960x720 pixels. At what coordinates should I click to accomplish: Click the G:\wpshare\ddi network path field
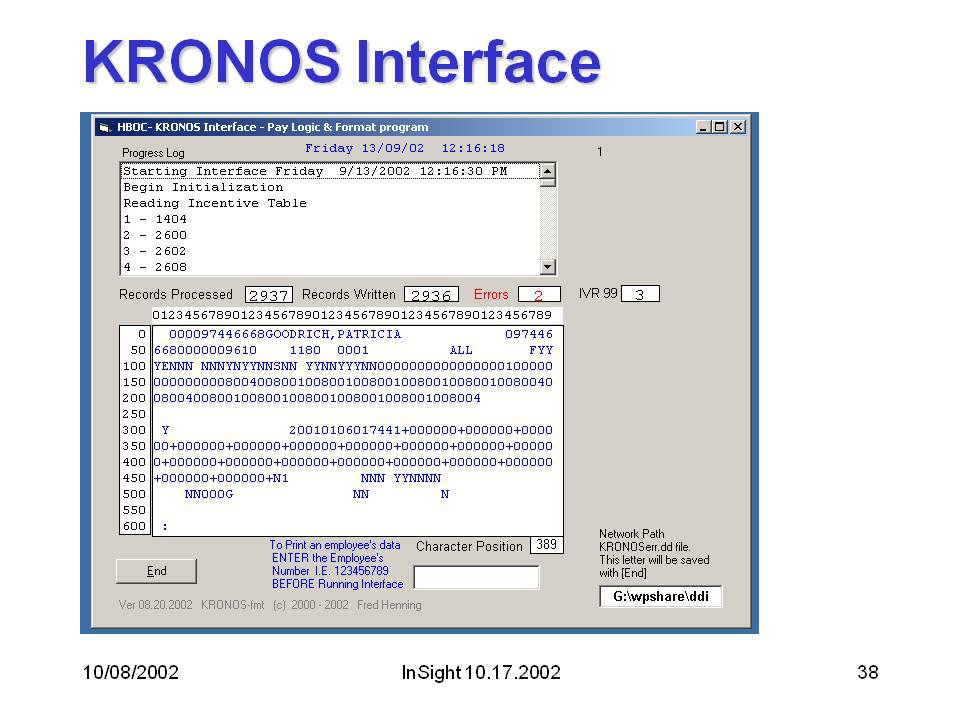click(660, 597)
